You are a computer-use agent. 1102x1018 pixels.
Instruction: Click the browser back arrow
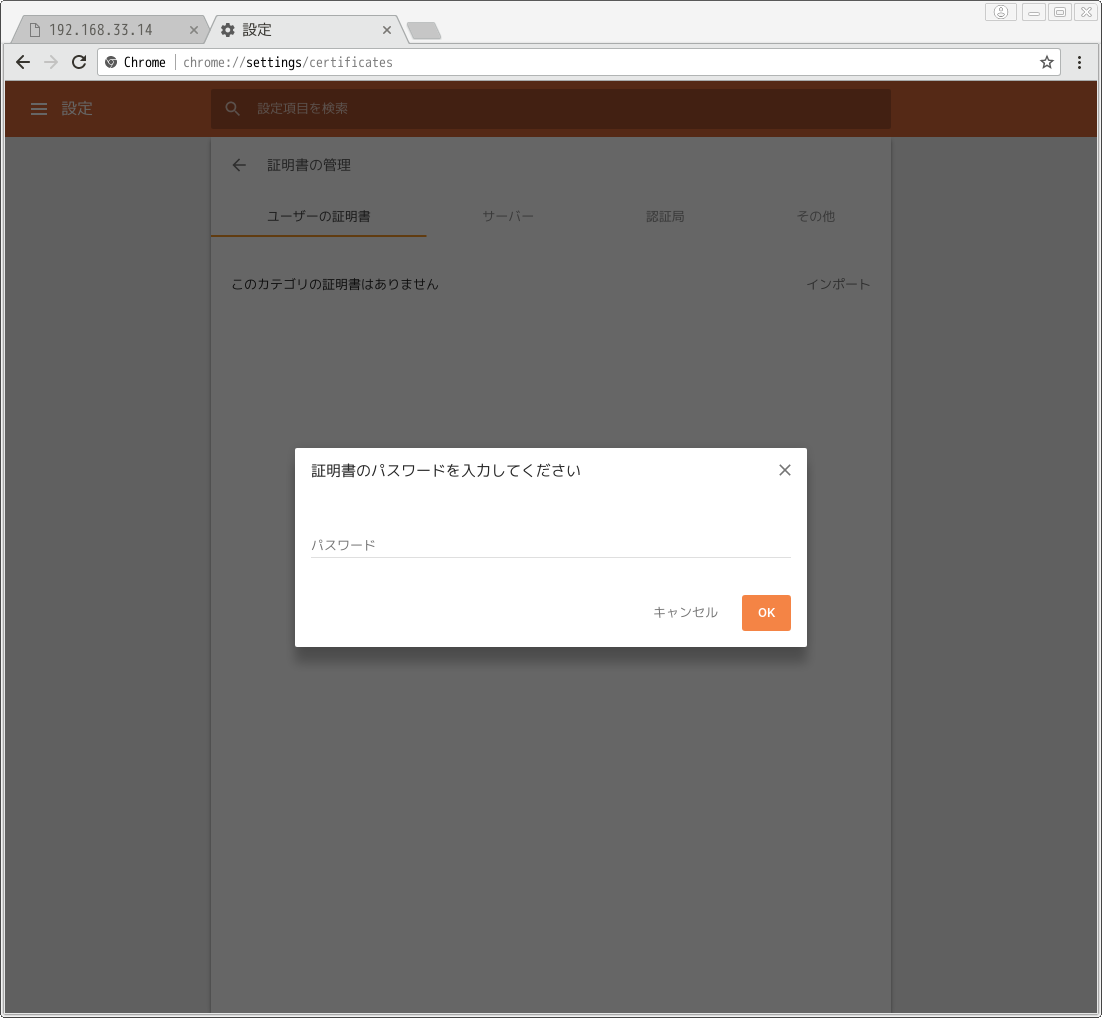[x=23, y=62]
